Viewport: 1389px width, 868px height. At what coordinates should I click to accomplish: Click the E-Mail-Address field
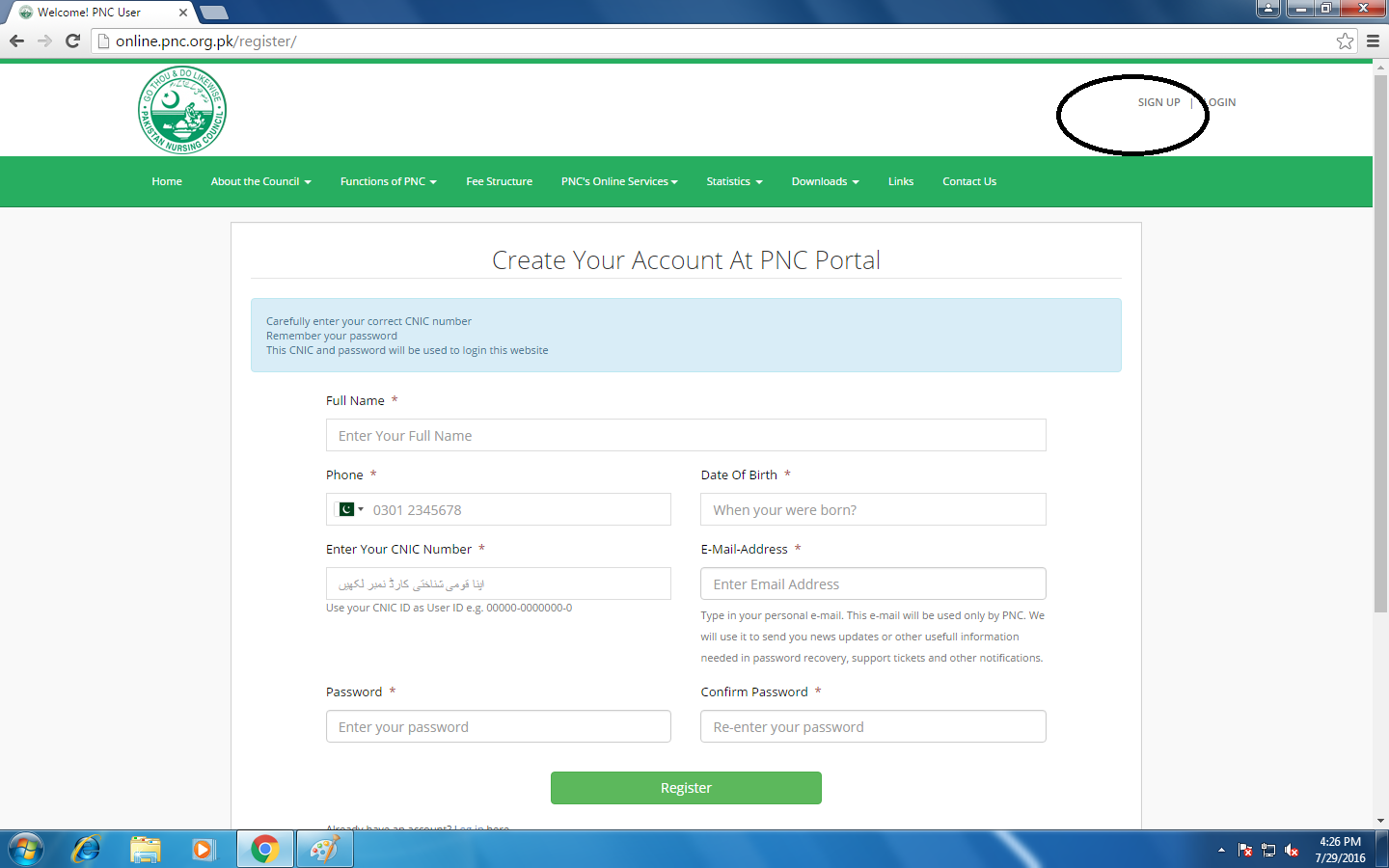873,583
